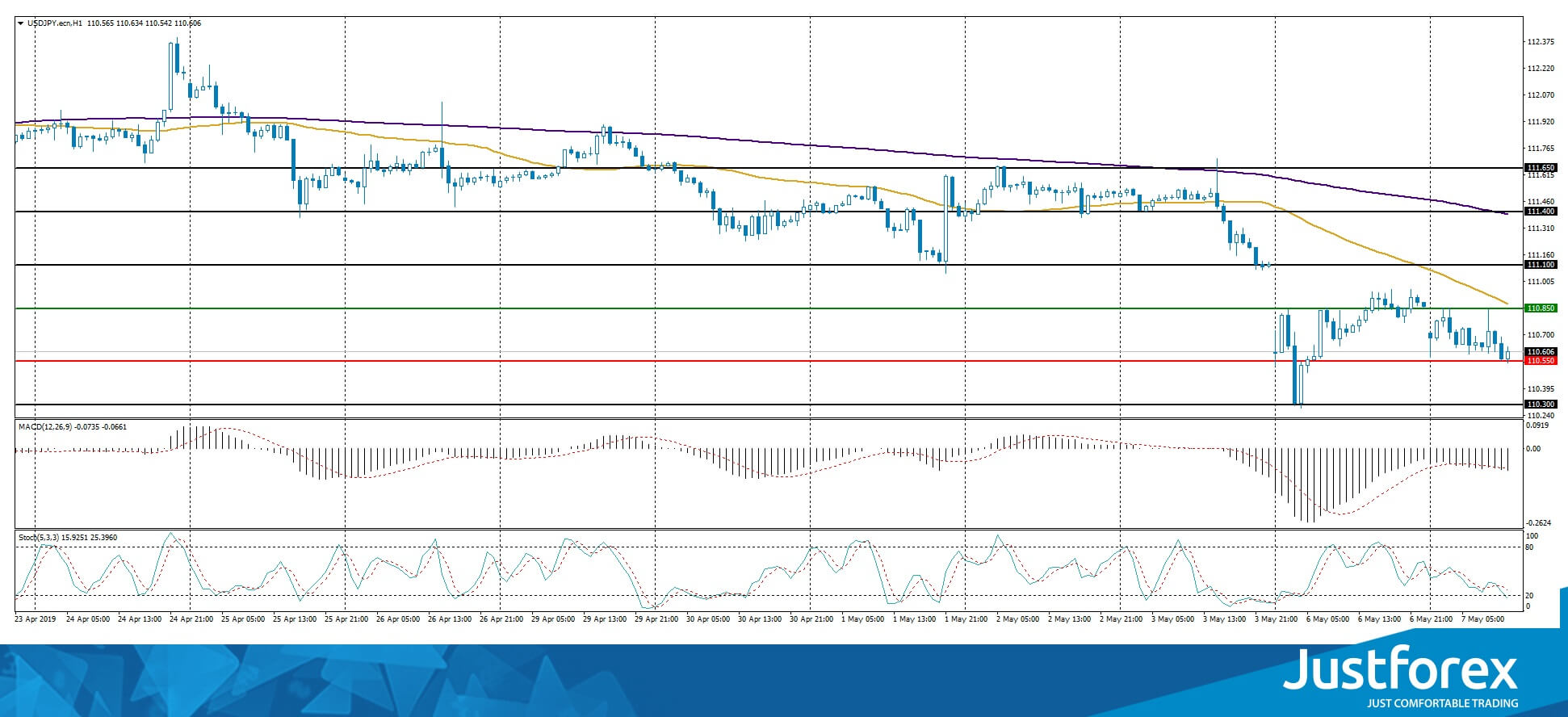Click the 24 Apr 21:00 time label

[x=191, y=619]
